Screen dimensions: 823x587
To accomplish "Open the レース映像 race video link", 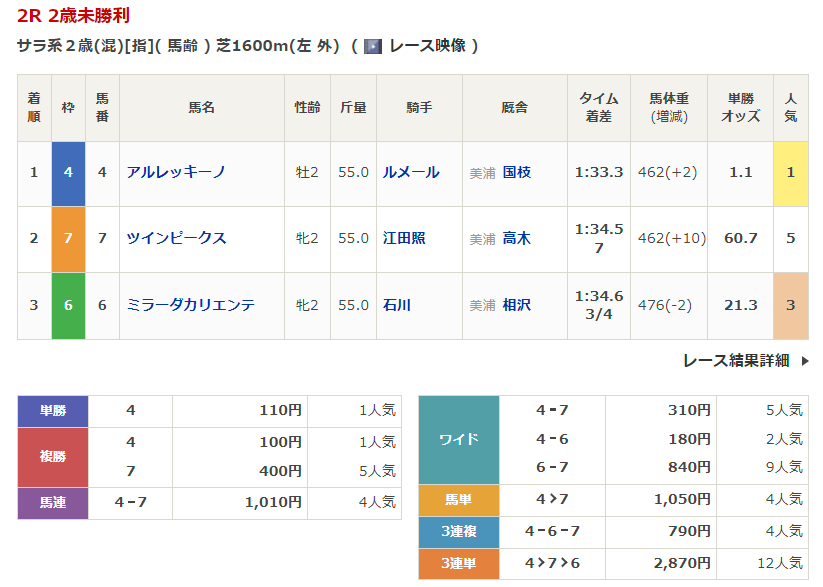I will tap(426, 46).
